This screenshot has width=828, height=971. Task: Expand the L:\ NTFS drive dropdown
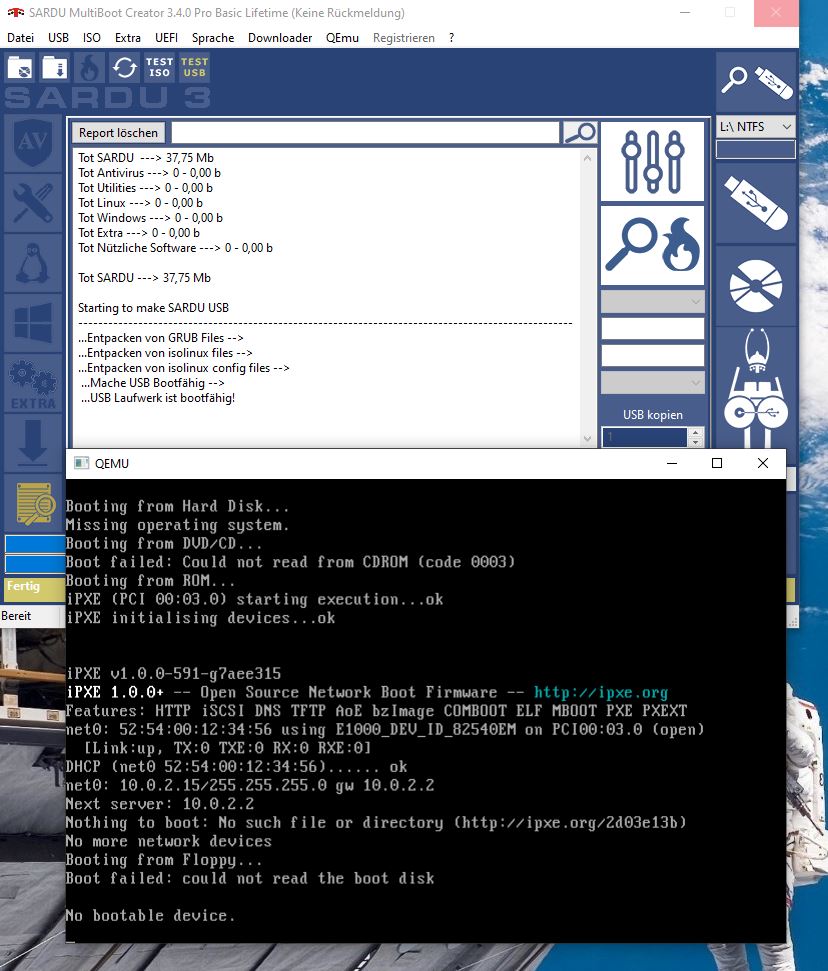pos(756,126)
